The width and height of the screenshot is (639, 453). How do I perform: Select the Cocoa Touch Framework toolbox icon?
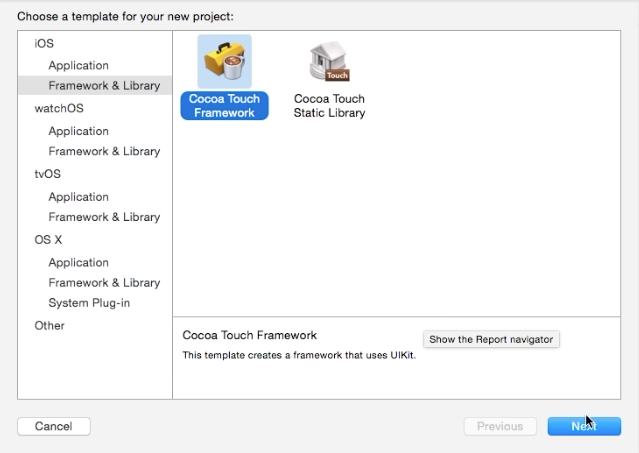pyautogui.click(x=225, y=62)
